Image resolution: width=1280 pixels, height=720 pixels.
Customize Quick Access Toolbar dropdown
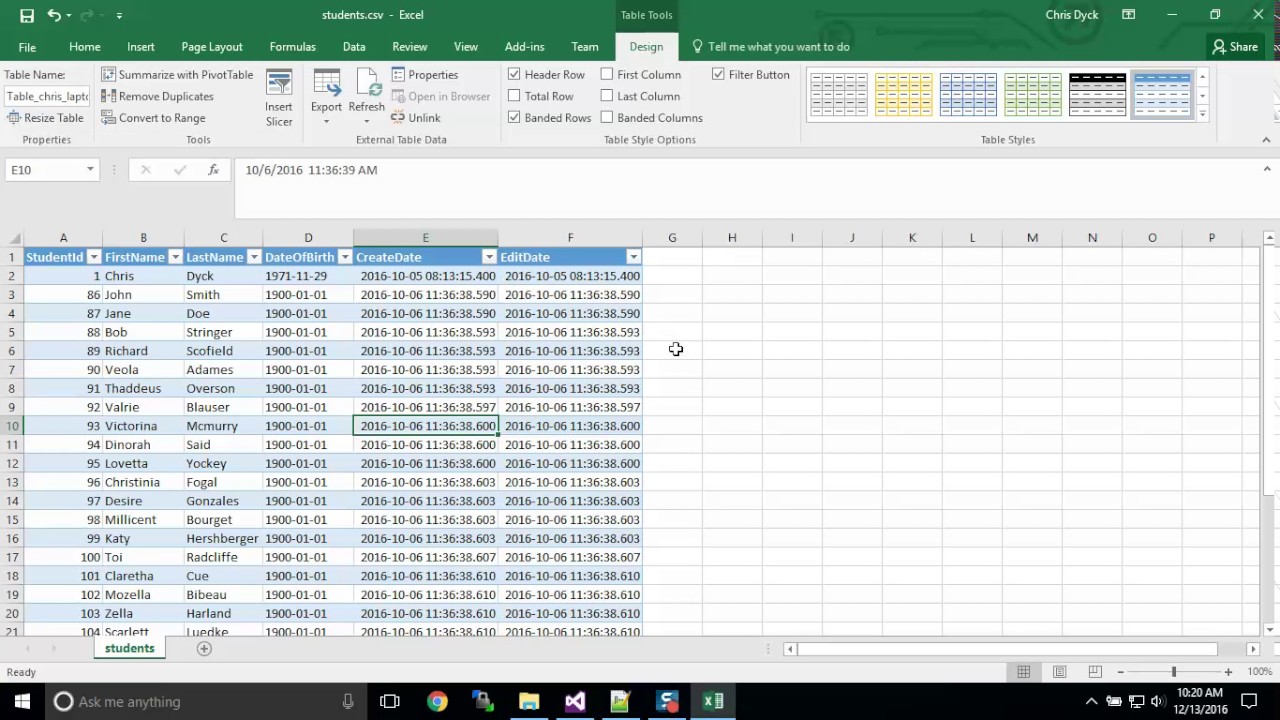click(119, 15)
